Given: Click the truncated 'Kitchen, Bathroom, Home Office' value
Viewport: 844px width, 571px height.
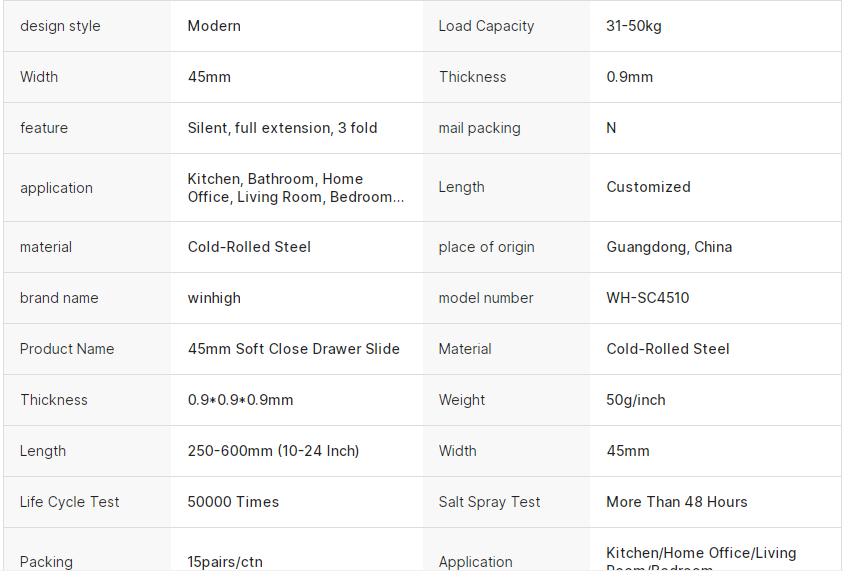Looking at the screenshot, I should point(295,188).
